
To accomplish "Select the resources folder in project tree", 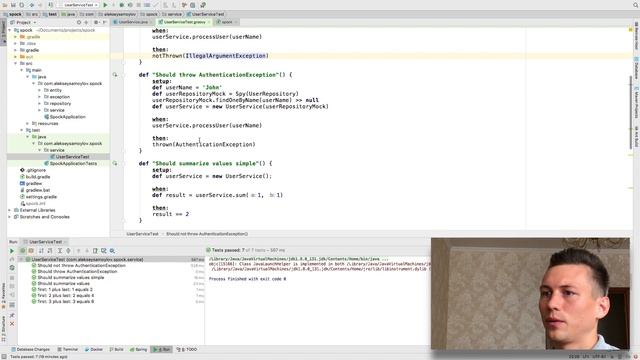I will [x=45, y=123].
